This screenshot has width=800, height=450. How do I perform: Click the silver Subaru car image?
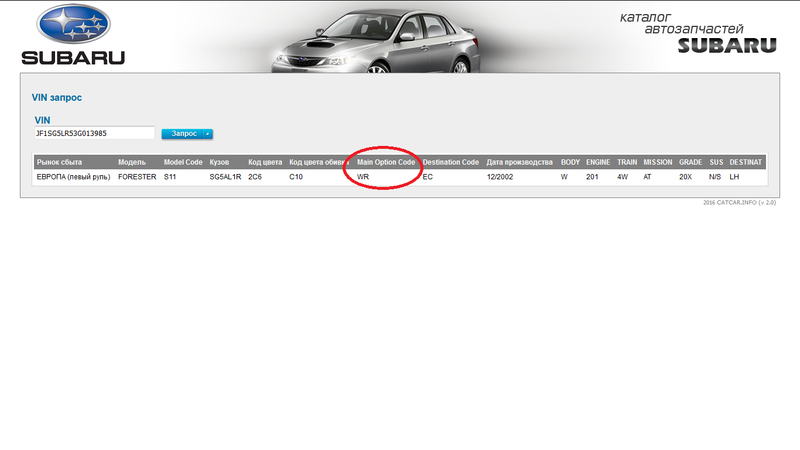(376, 40)
